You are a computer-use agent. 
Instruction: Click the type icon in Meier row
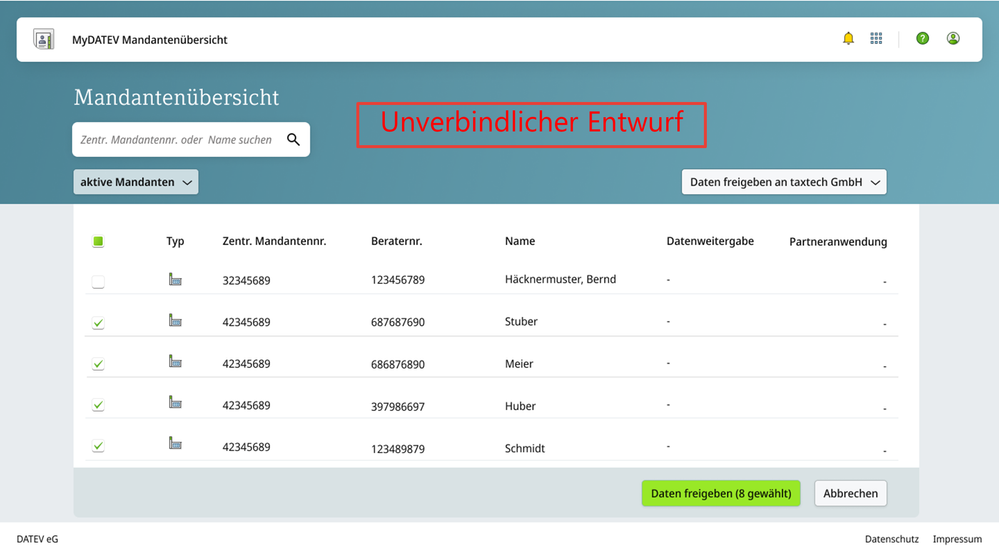click(175, 361)
